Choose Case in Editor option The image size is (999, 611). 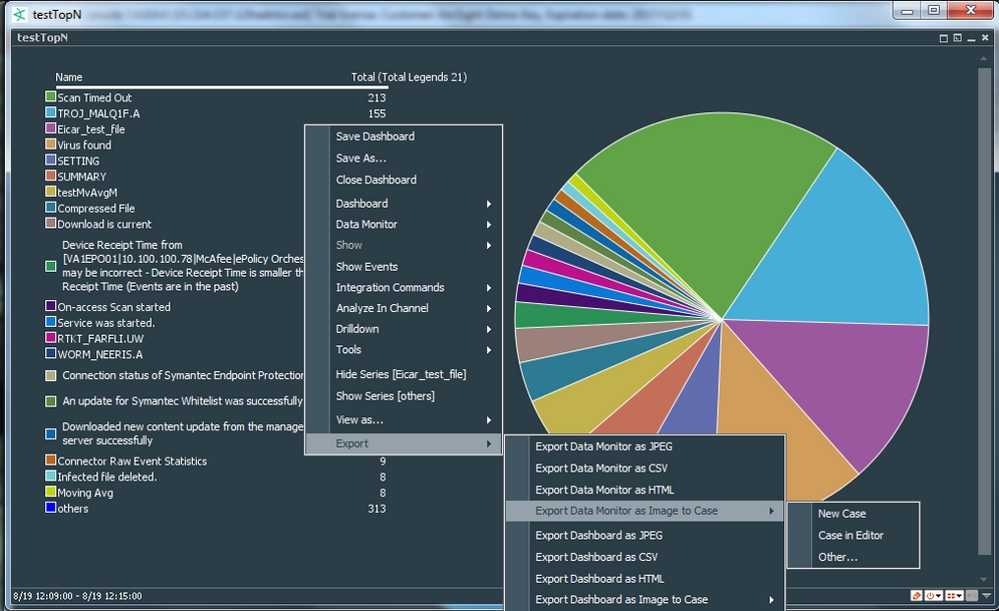(x=854, y=535)
